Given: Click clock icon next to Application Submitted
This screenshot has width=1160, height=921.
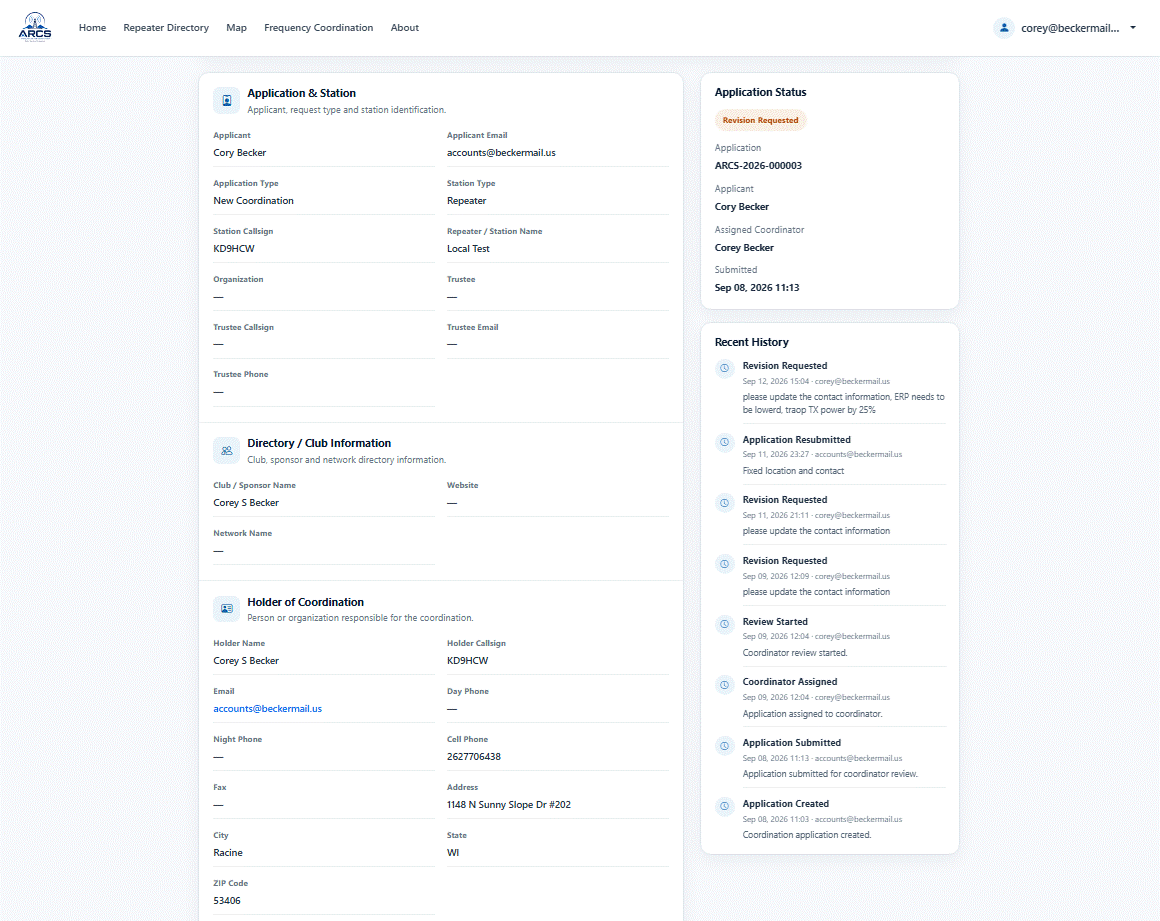Looking at the screenshot, I should (725, 745).
